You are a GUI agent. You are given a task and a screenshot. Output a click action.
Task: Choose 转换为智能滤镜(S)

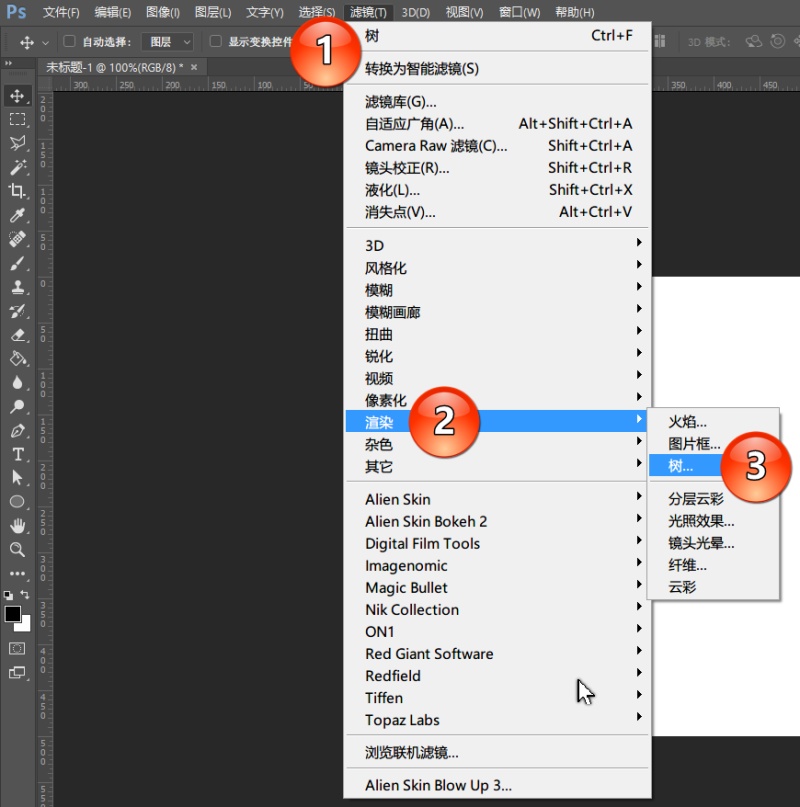(x=497, y=68)
